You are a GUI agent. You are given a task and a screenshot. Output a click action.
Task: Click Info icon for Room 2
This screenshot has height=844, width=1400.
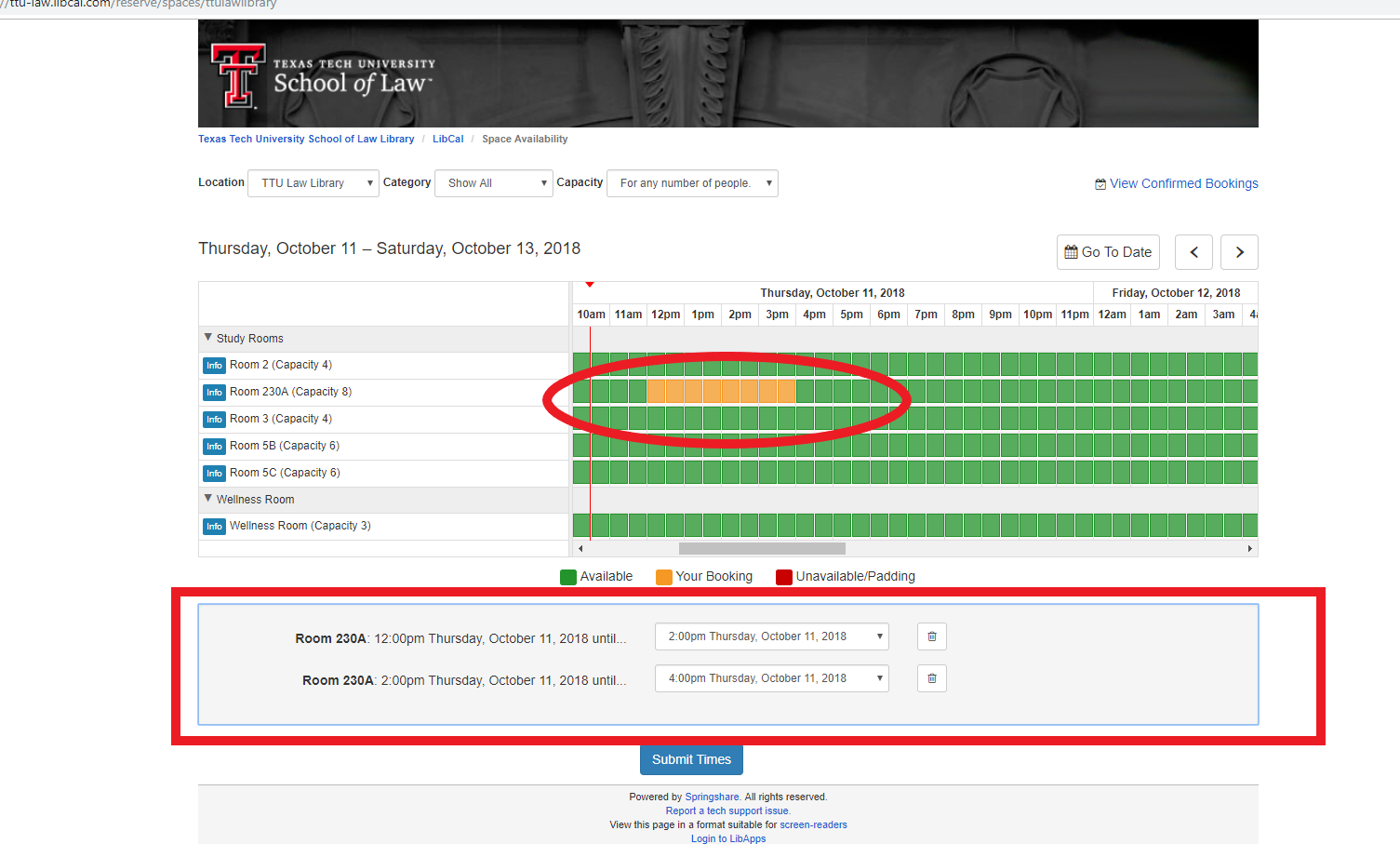(x=214, y=366)
